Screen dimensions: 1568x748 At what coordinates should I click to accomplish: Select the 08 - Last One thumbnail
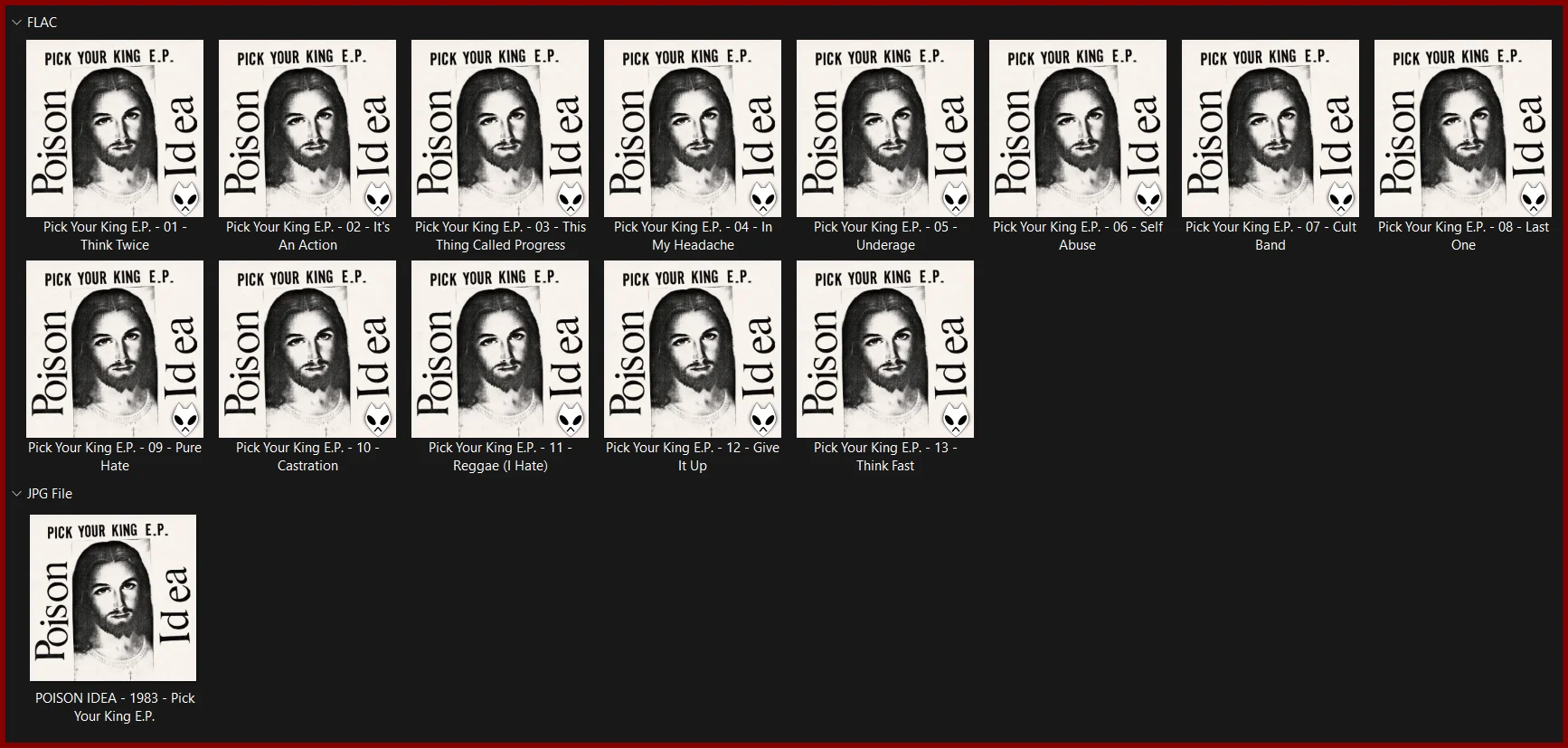click(x=1463, y=128)
